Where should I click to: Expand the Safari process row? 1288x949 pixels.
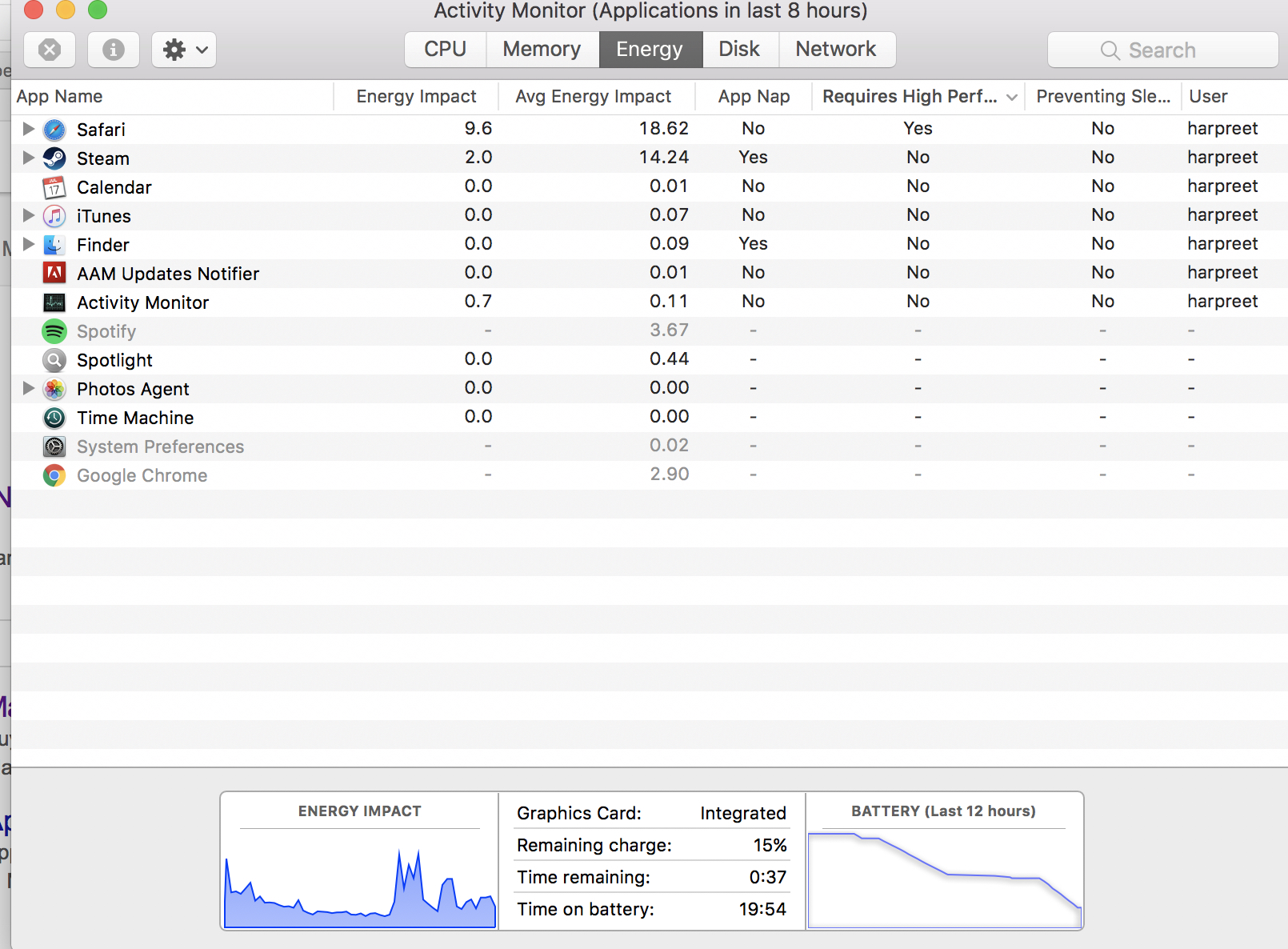(x=28, y=129)
